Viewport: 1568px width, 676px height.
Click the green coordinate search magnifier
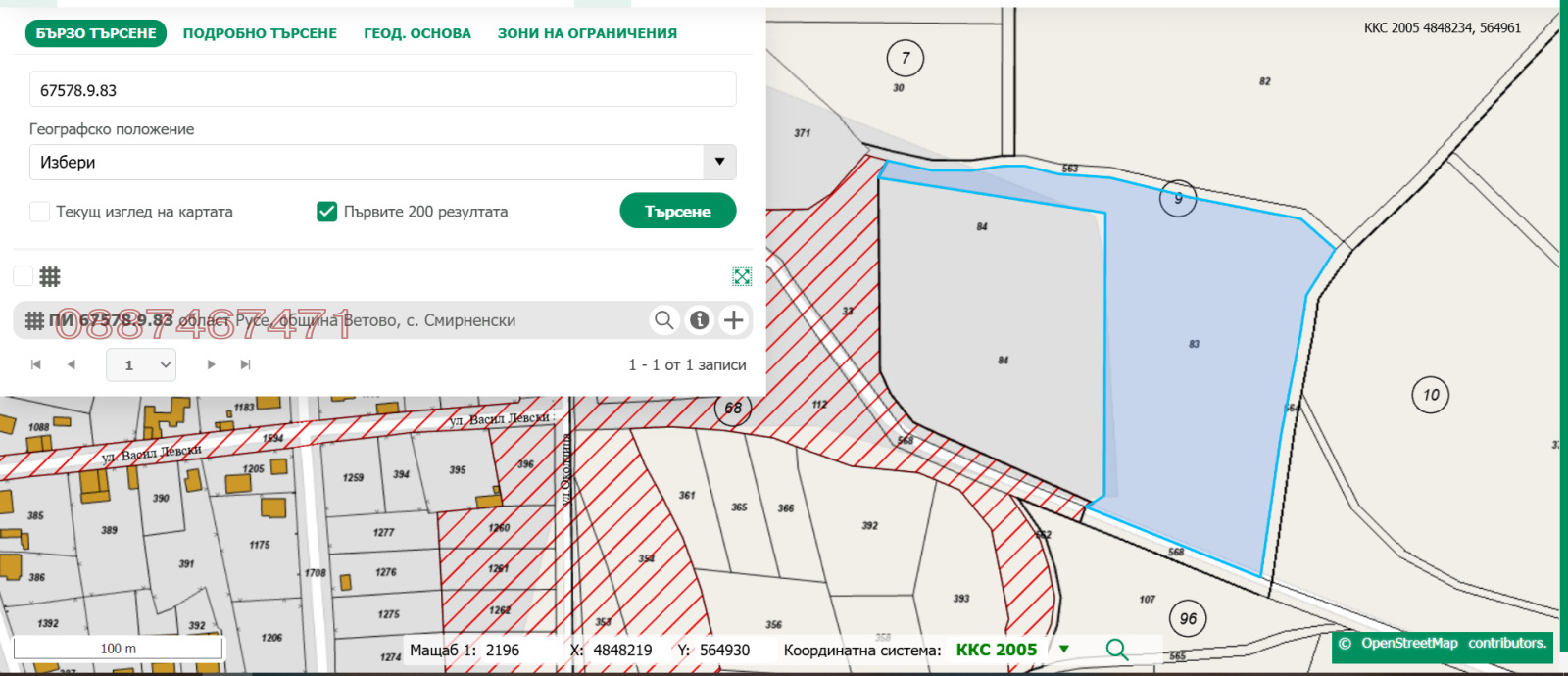[x=1116, y=650]
